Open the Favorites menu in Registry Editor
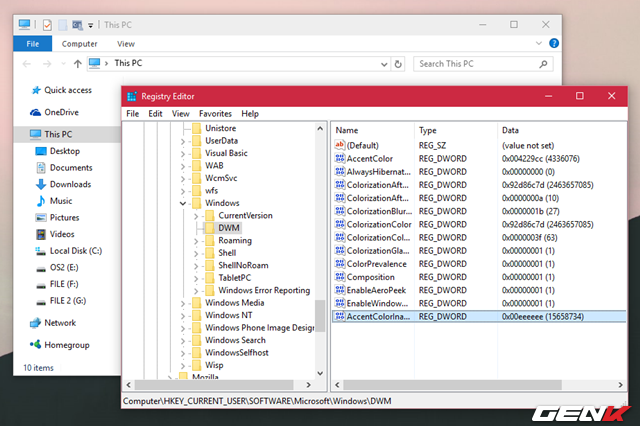The width and height of the screenshot is (640, 426). point(215,114)
